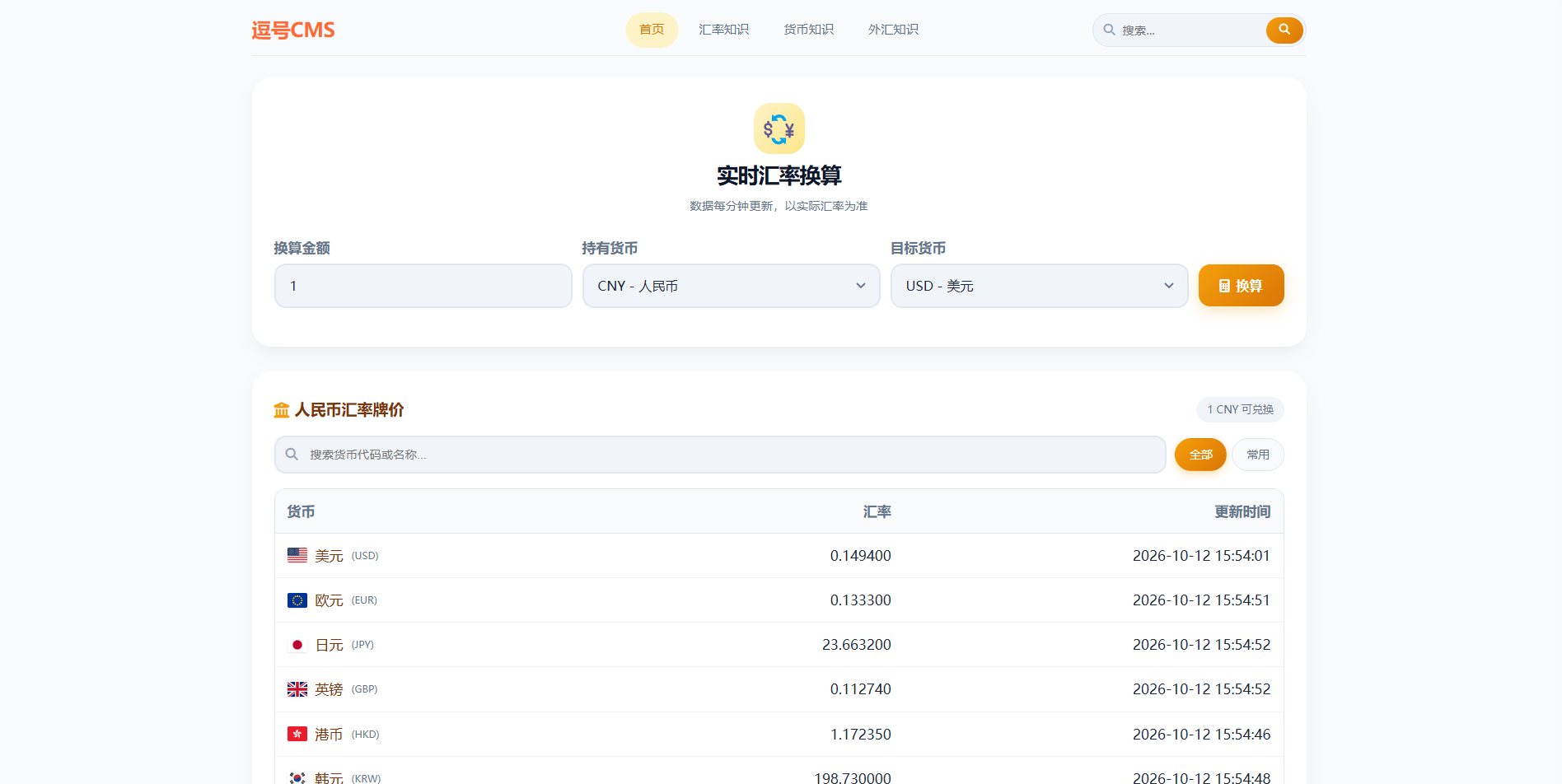Viewport: 1562px width, 784px height.
Task: Click the magnifier icon in currency search
Action: [292, 455]
